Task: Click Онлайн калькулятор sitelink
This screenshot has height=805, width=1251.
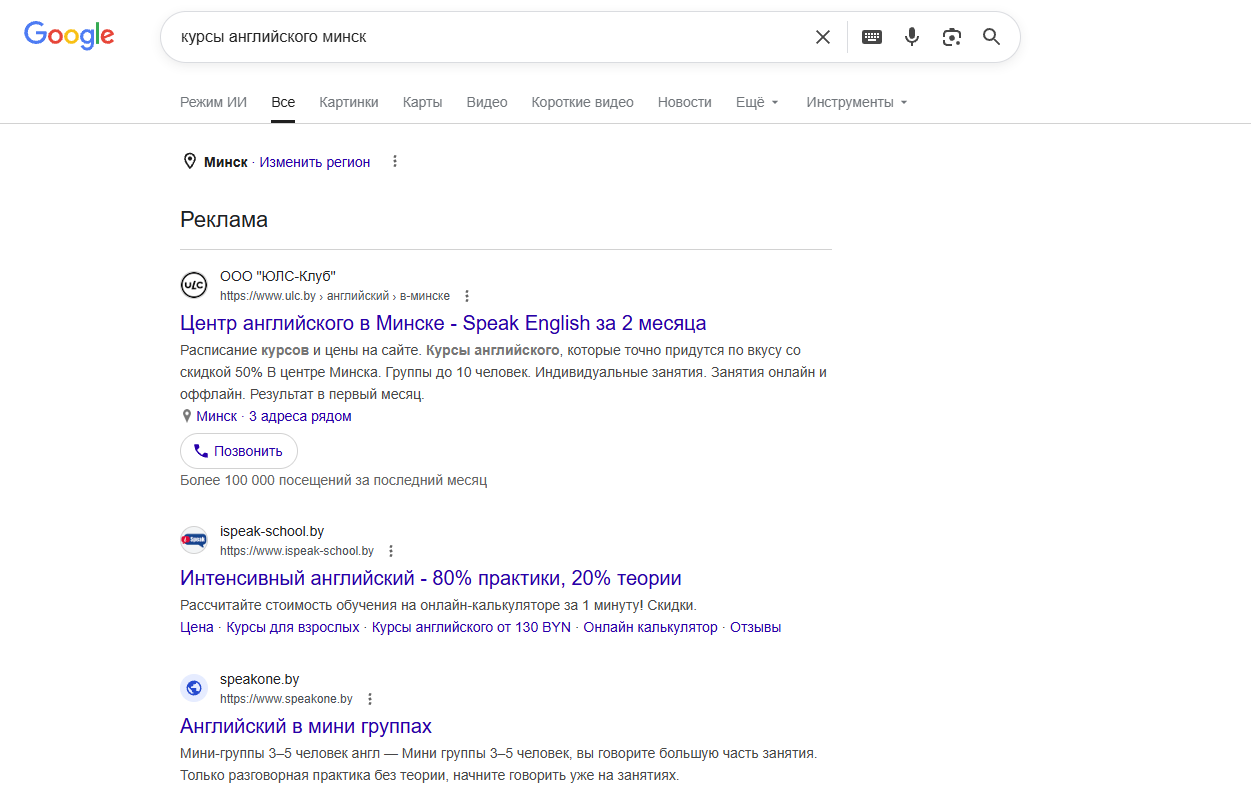Action: [x=651, y=627]
